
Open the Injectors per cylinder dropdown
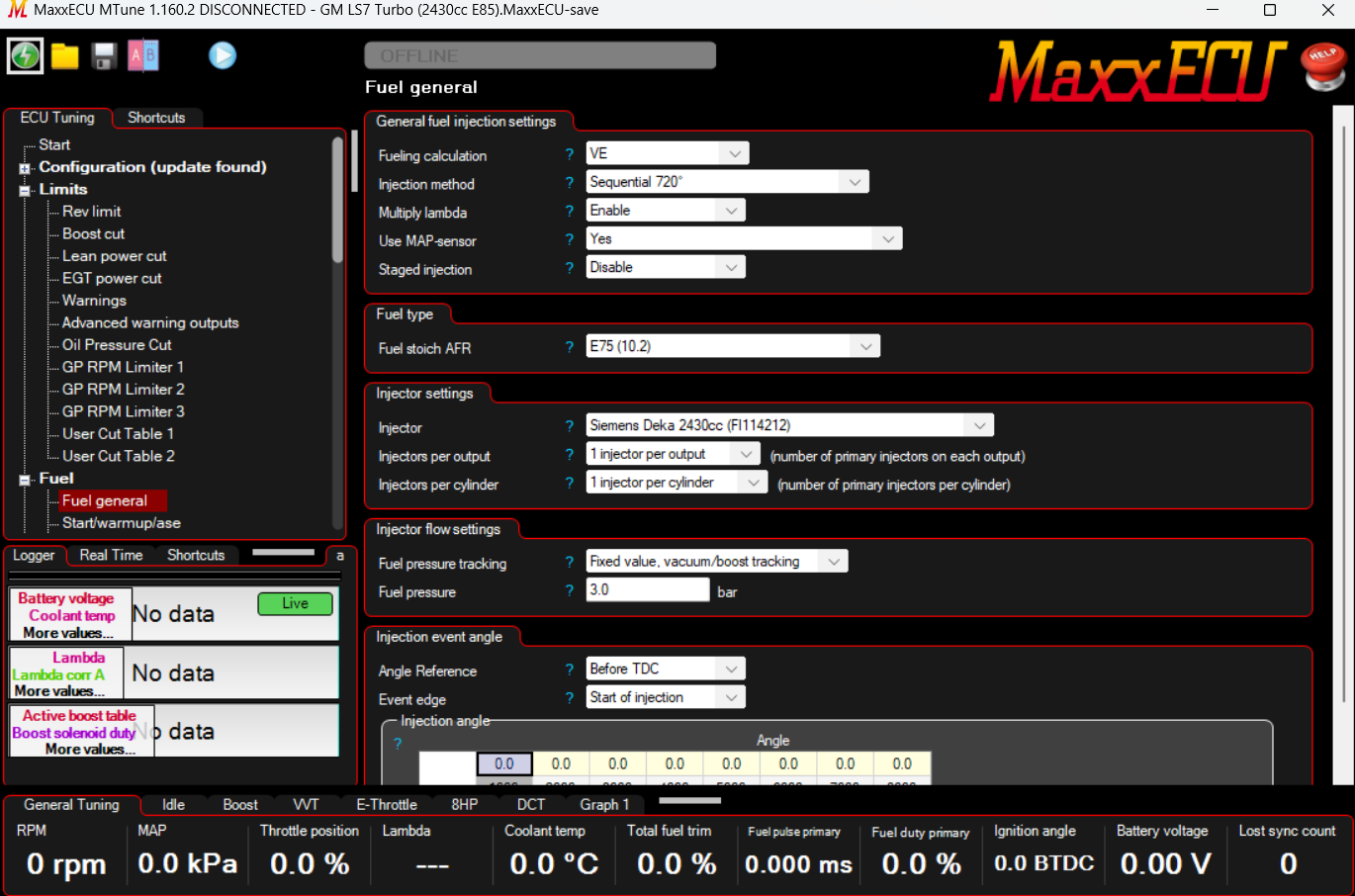(x=677, y=484)
